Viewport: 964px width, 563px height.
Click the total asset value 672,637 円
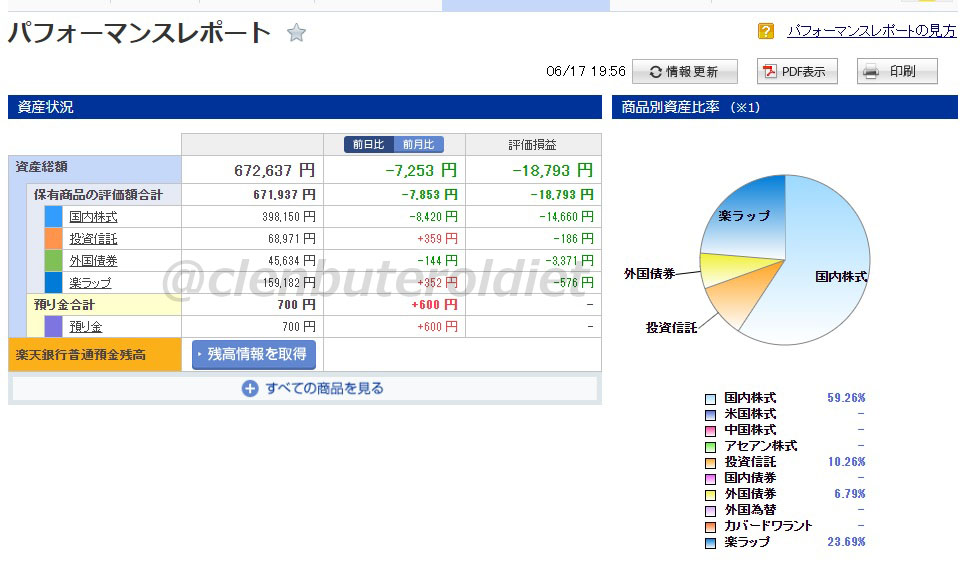pos(274,170)
